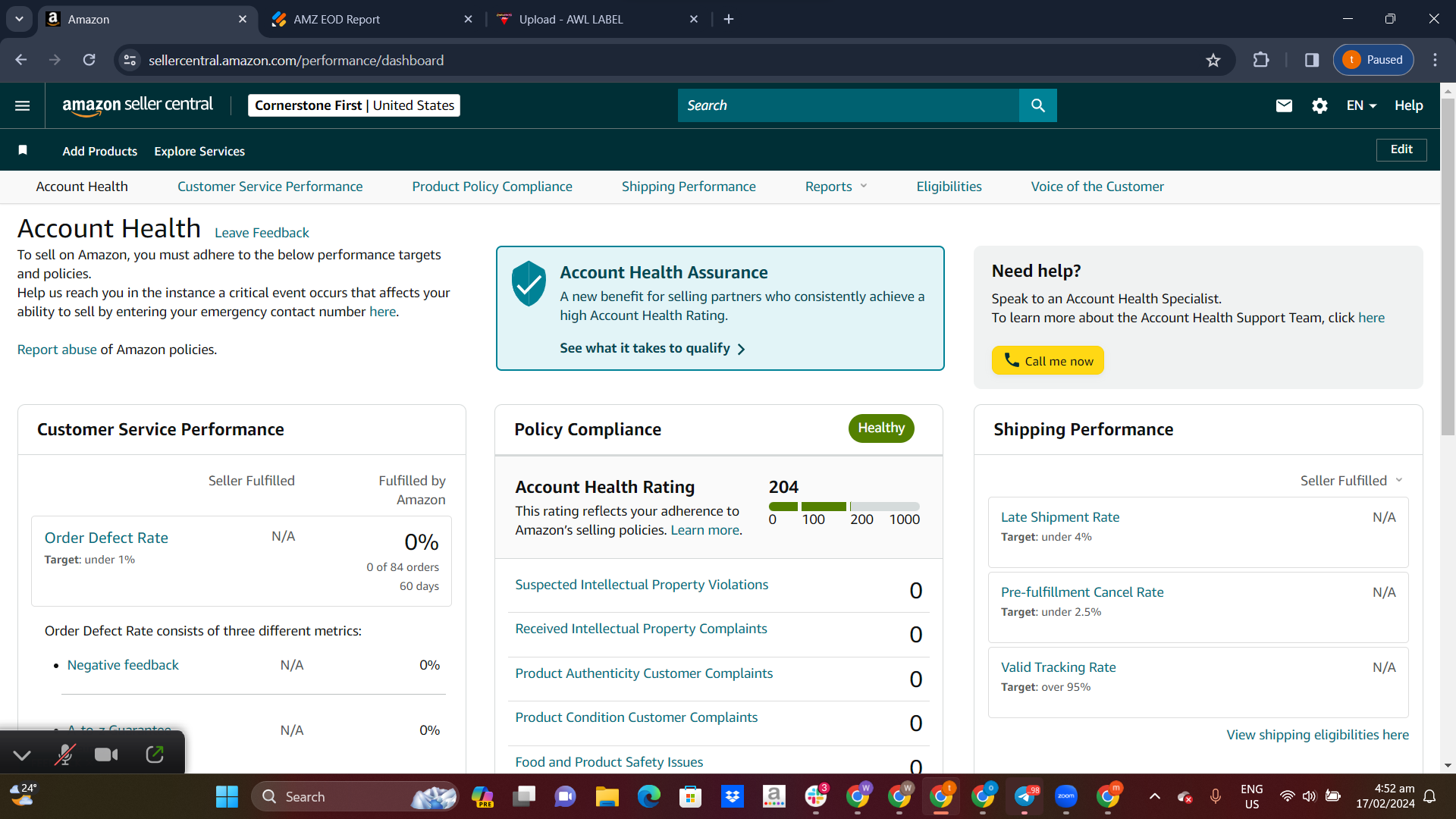
Task: Open Suspected Intellectual Property Violations link
Action: pyautogui.click(x=642, y=585)
